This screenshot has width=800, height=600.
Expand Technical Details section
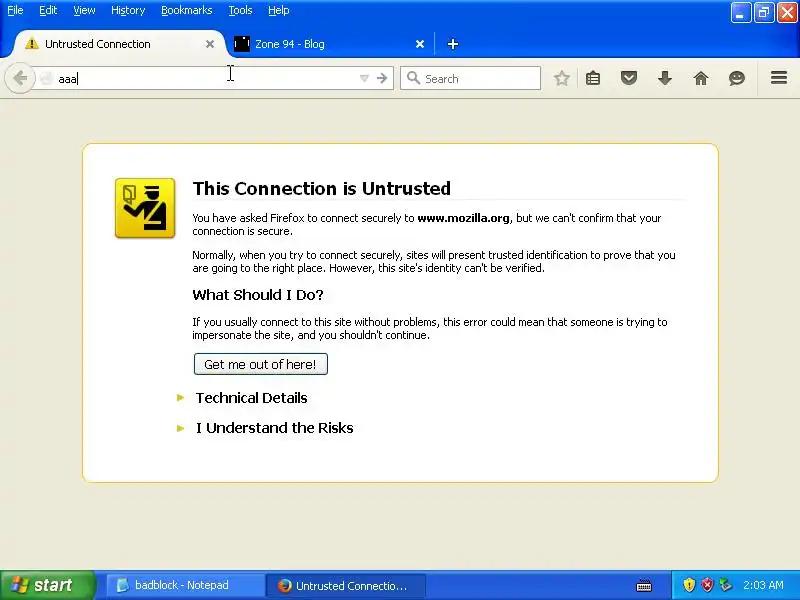(251, 398)
